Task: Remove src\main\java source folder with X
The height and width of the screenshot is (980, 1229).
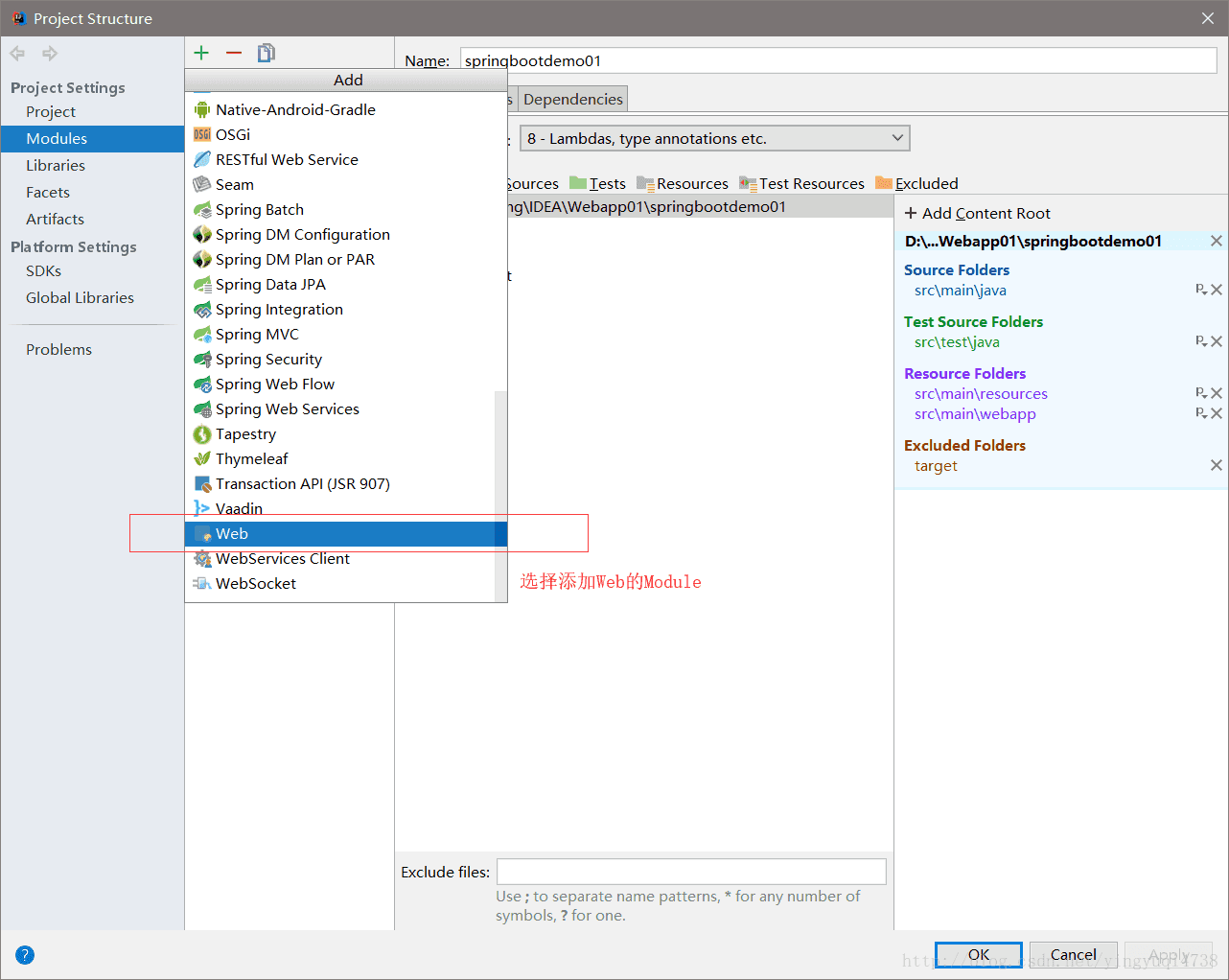Action: [1217, 290]
